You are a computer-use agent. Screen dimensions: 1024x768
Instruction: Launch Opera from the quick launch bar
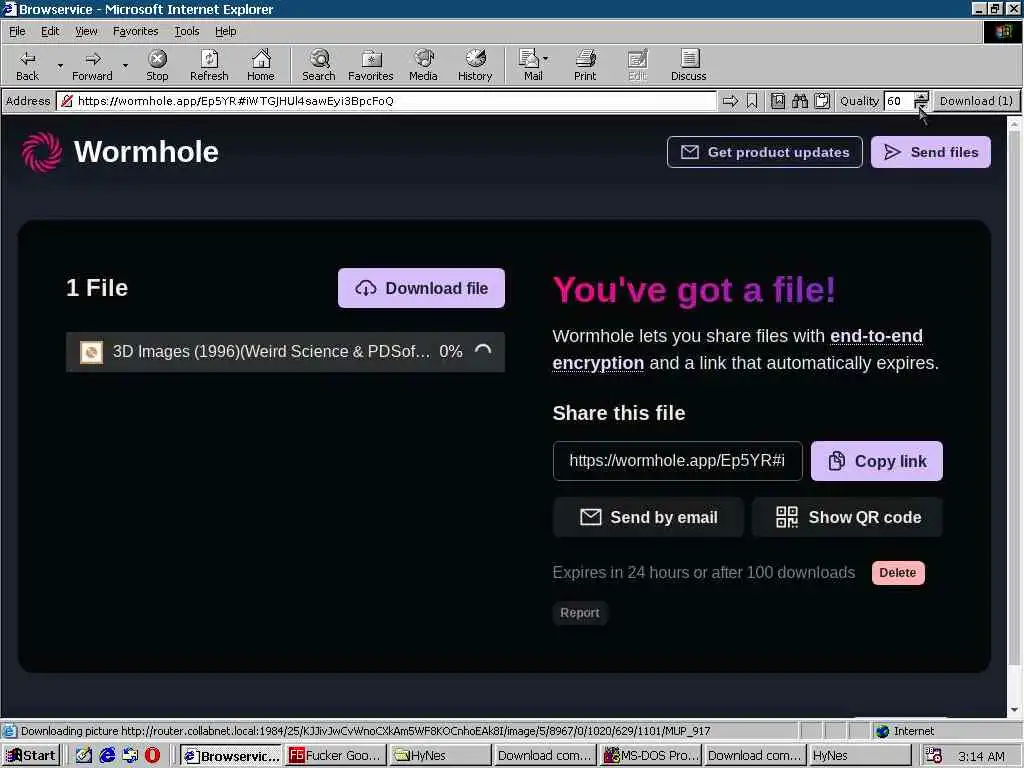[x=153, y=756]
